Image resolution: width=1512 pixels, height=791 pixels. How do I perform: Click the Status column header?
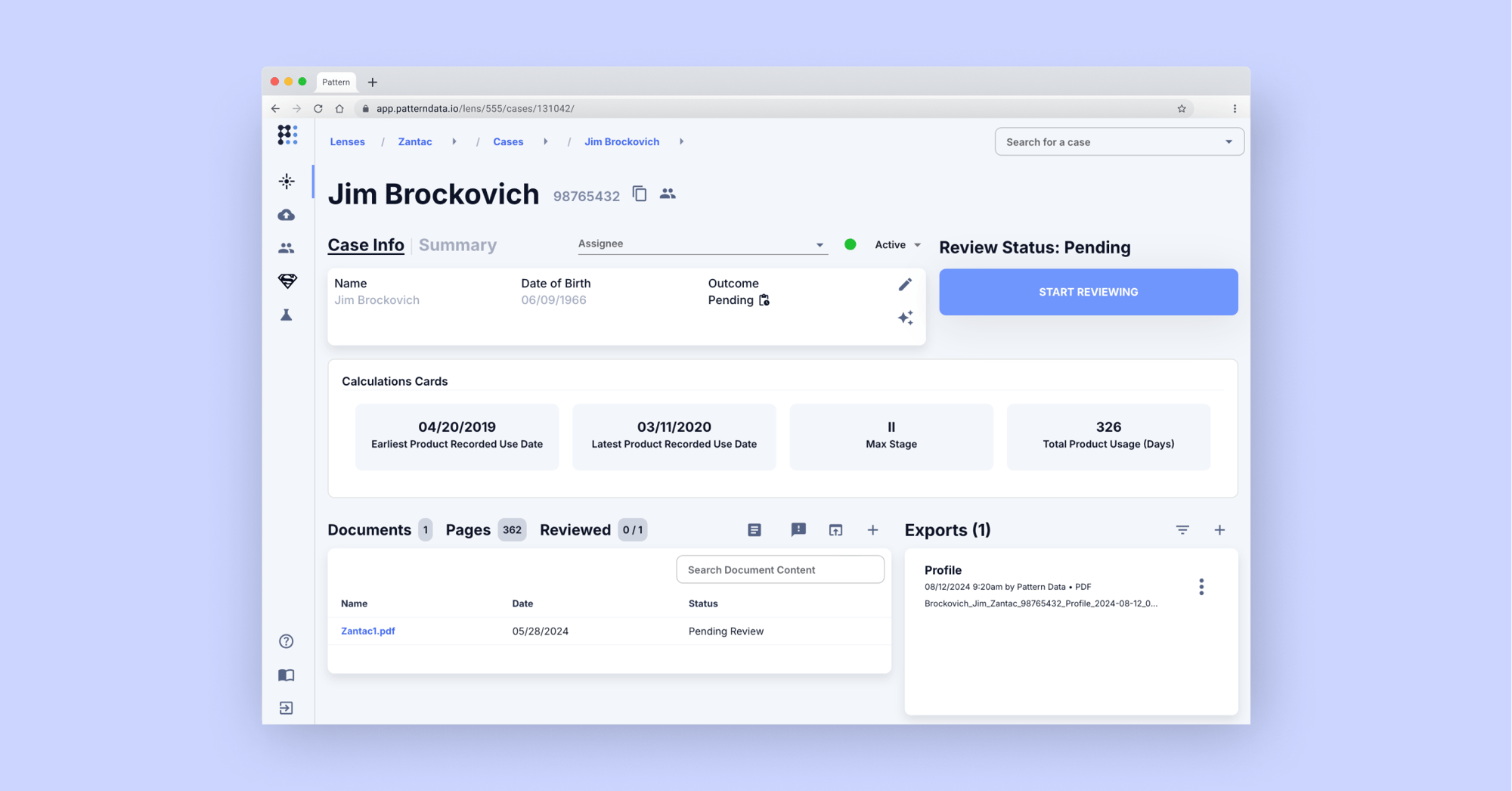pos(703,603)
